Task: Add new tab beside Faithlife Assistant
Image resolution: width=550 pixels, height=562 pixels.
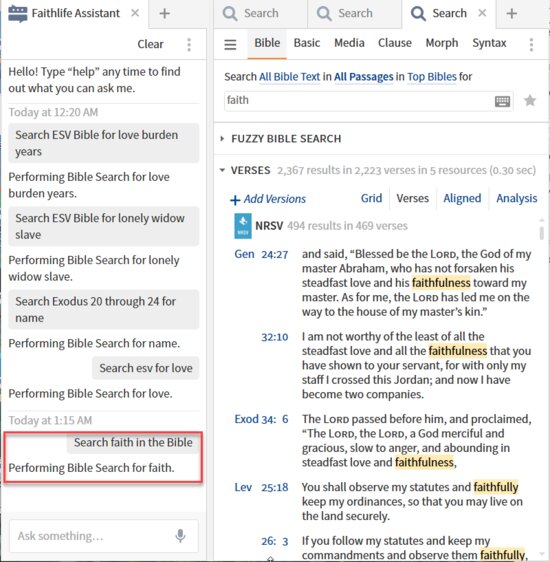Action: [164, 13]
